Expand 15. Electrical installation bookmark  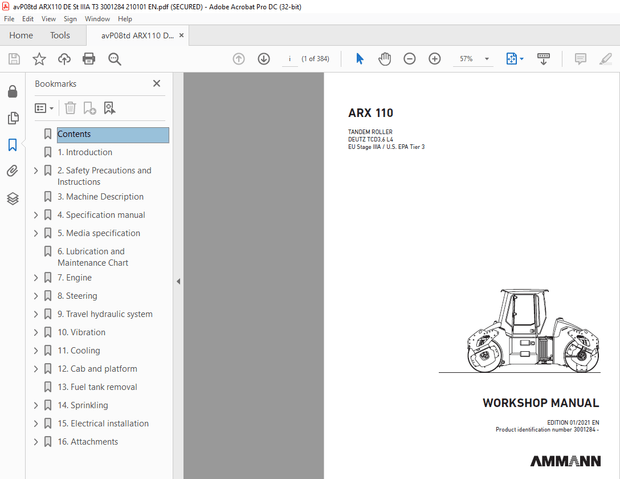coord(36,423)
